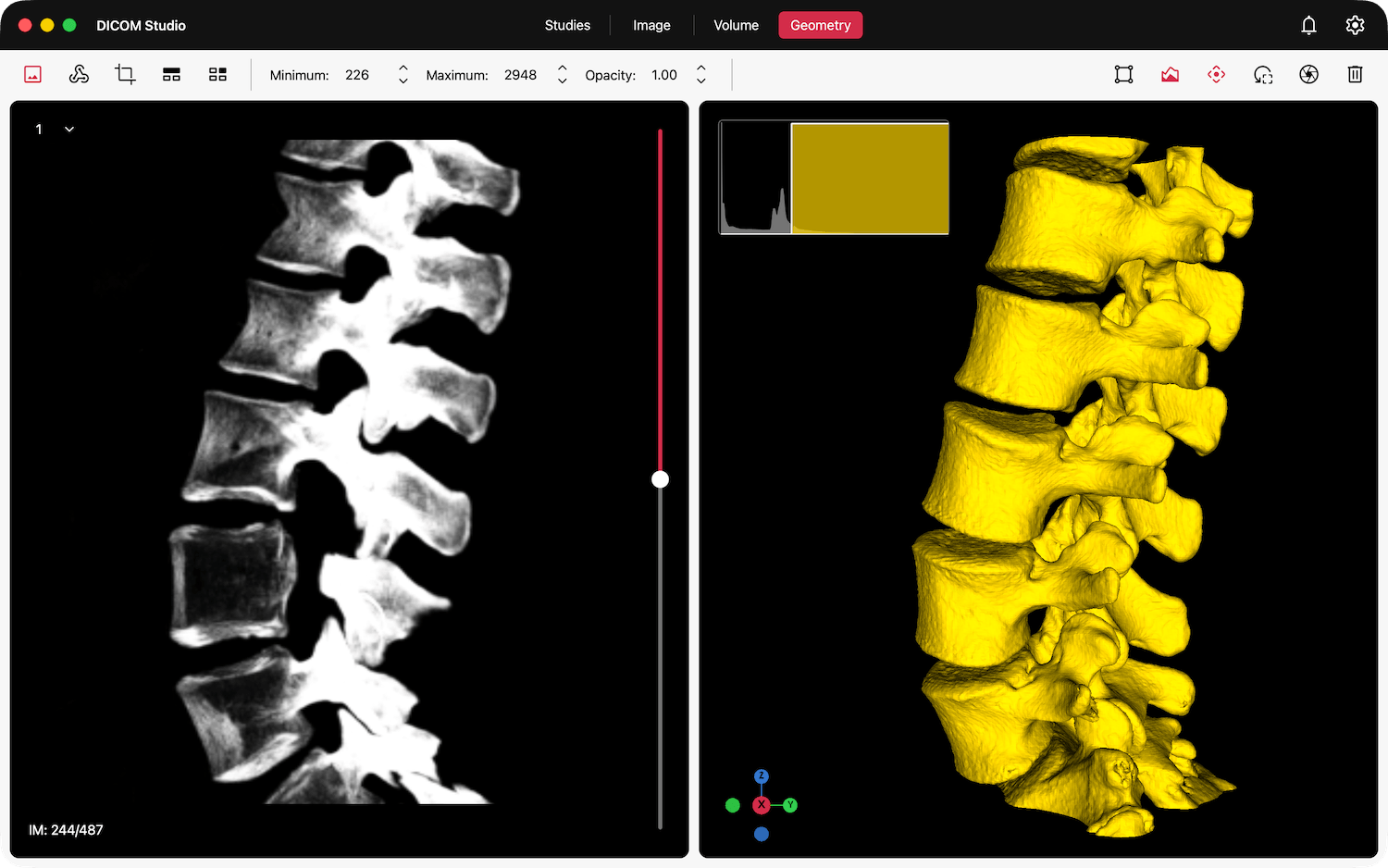This screenshot has height=868, width=1388.
Task: Click the bounding box icon
Action: pos(1124,75)
